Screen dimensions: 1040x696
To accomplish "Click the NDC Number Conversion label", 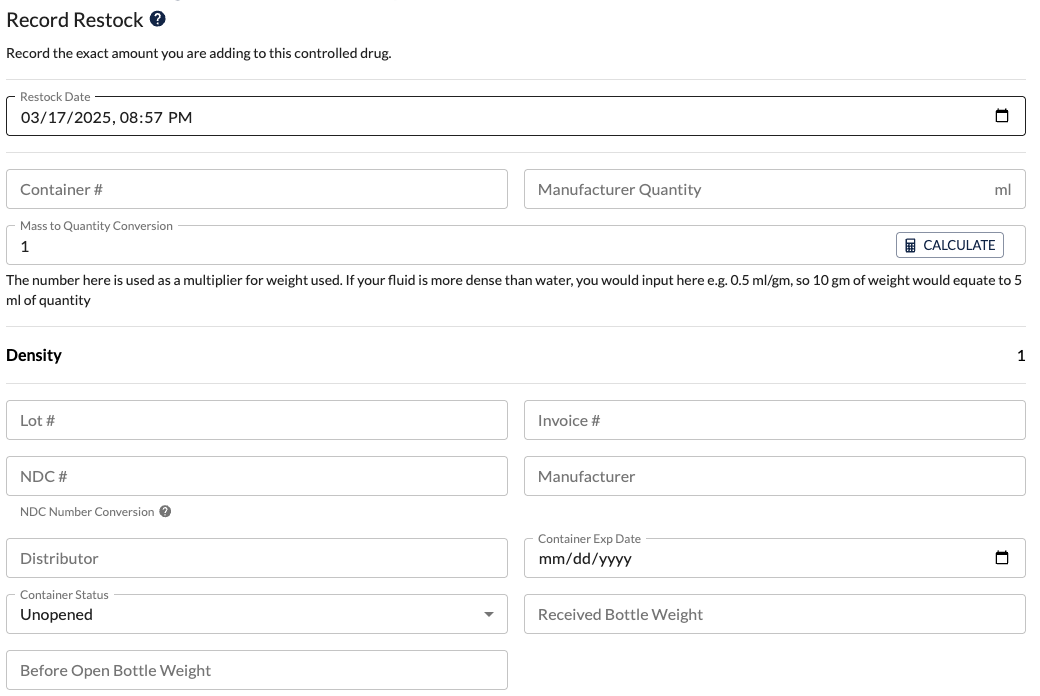I will click(x=87, y=512).
